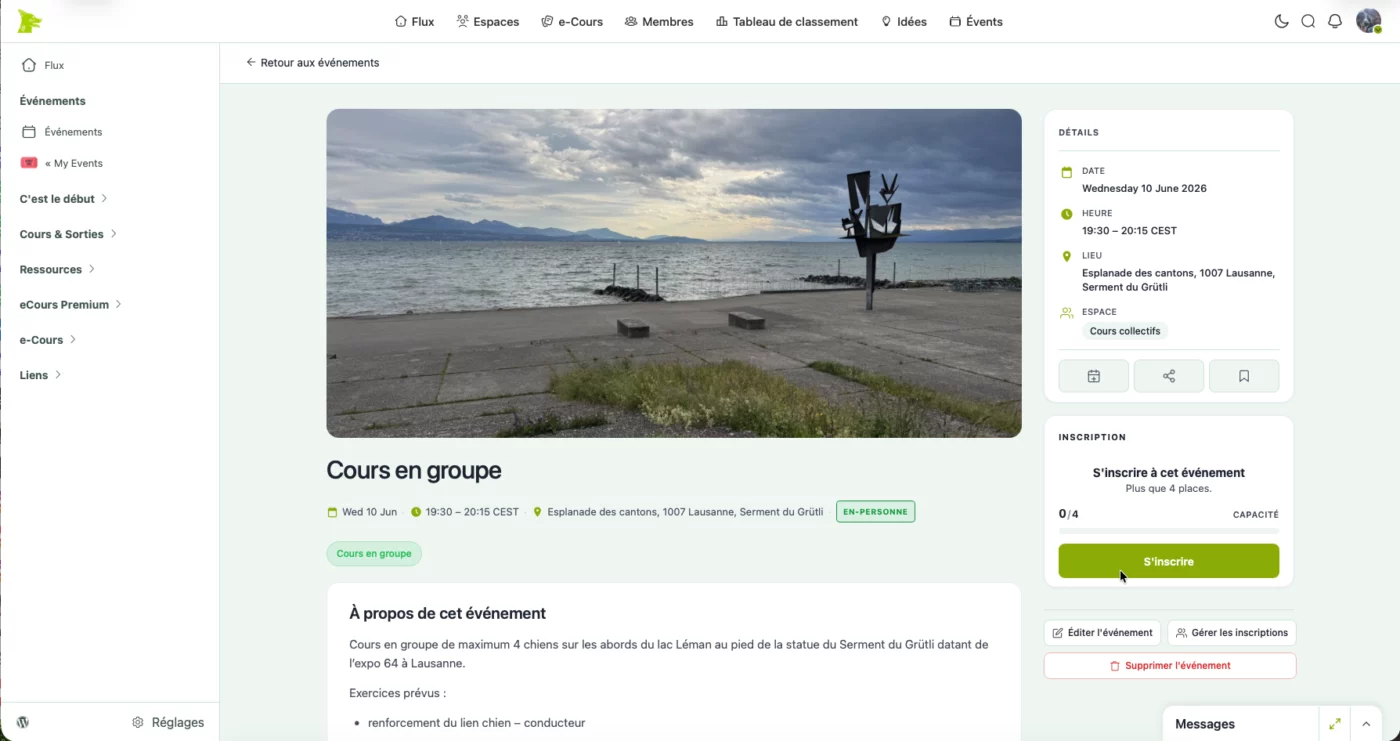Viewport: 1400px width, 741px height.
Task: Click Supprimer l'événement button
Action: click(x=1170, y=666)
